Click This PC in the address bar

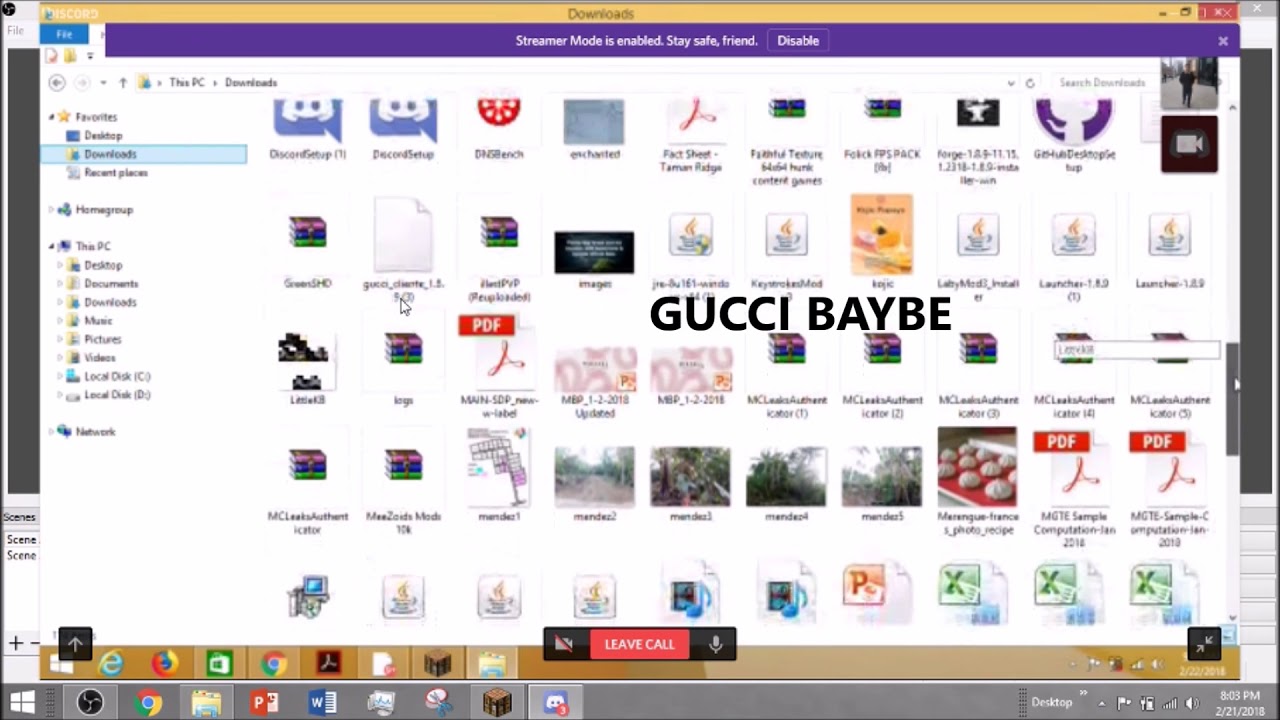tap(186, 83)
